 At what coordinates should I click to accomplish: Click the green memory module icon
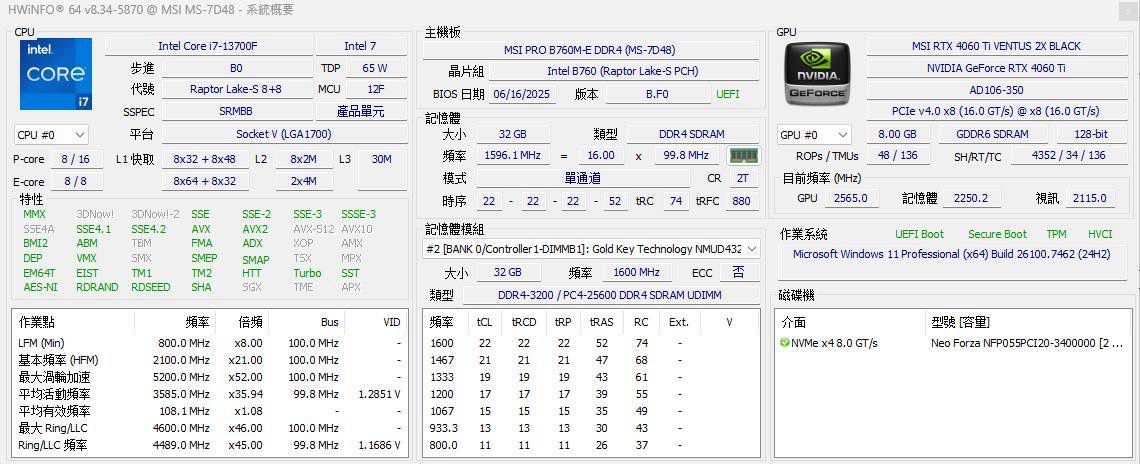point(743,156)
